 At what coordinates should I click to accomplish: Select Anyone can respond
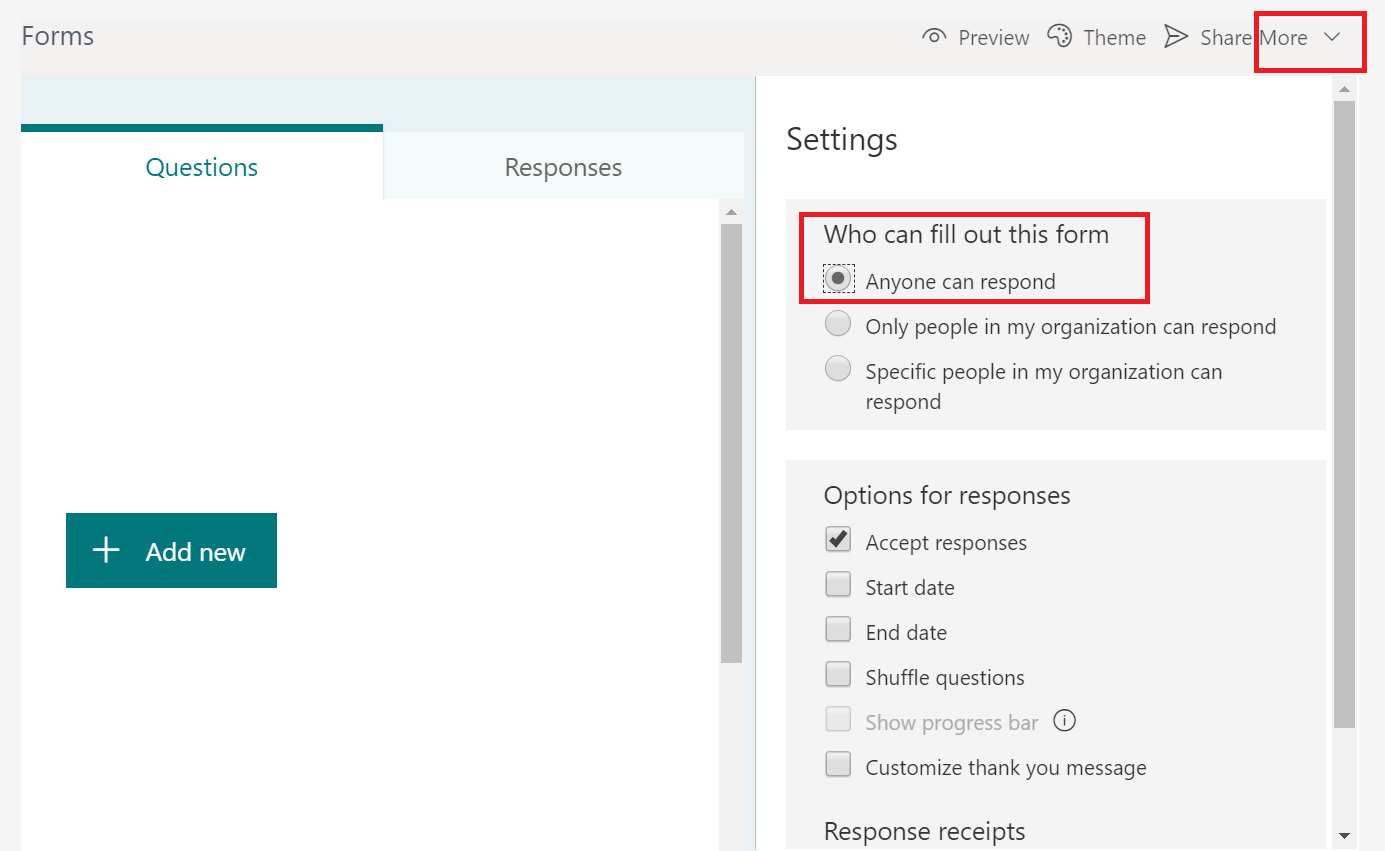tap(838, 279)
